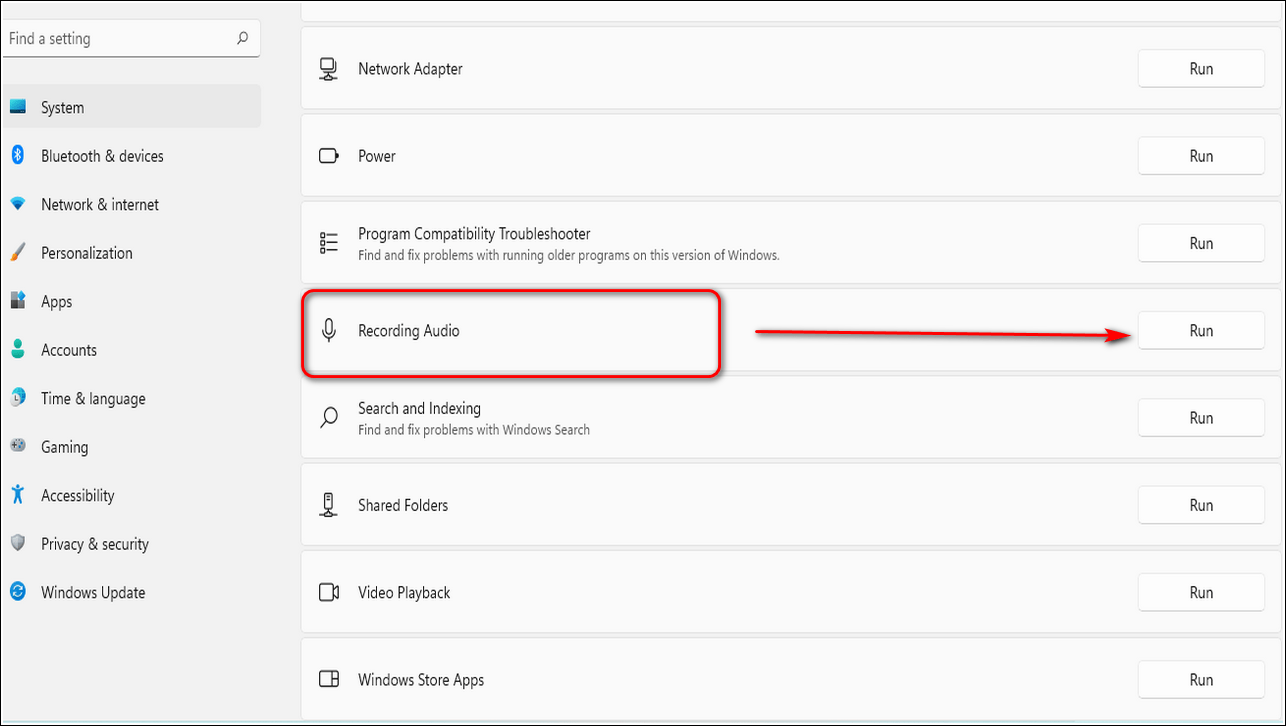
Task: Run the Video Playback troubleshooter
Action: point(1200,592)
